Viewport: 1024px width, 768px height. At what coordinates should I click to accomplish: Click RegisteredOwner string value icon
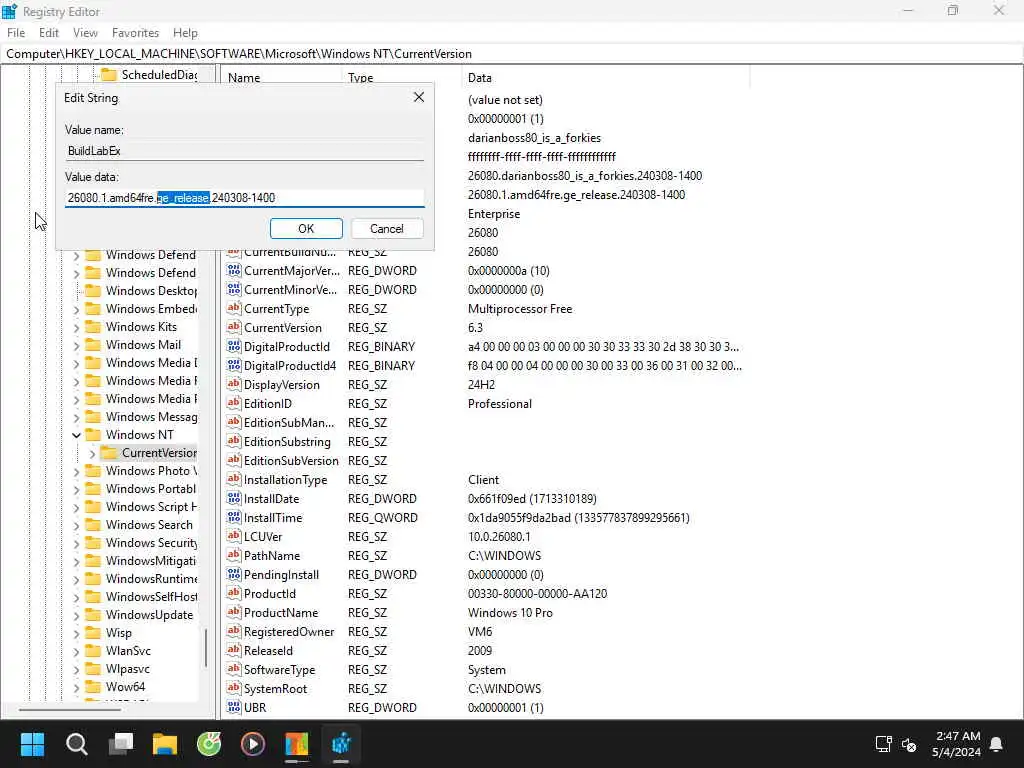pyautogui.click(x=234, y=631)
